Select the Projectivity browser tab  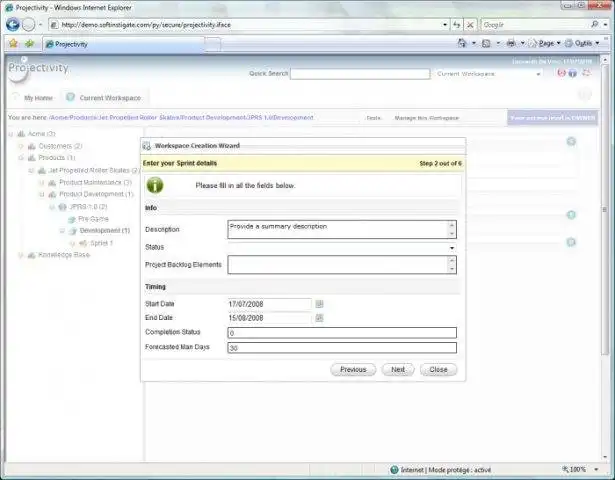click(124, 44)
